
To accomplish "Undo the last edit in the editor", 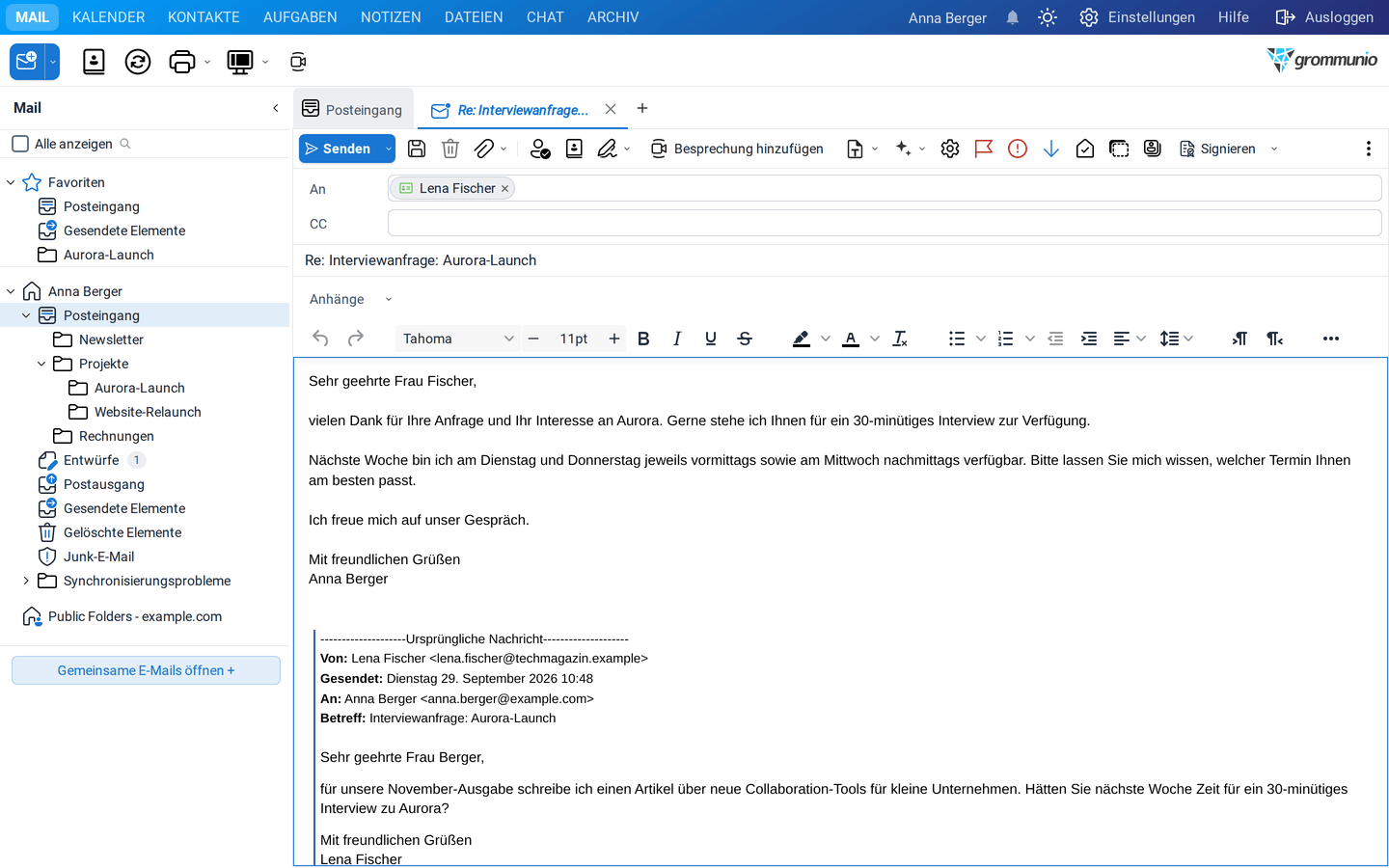I will (x=321, y=339).
